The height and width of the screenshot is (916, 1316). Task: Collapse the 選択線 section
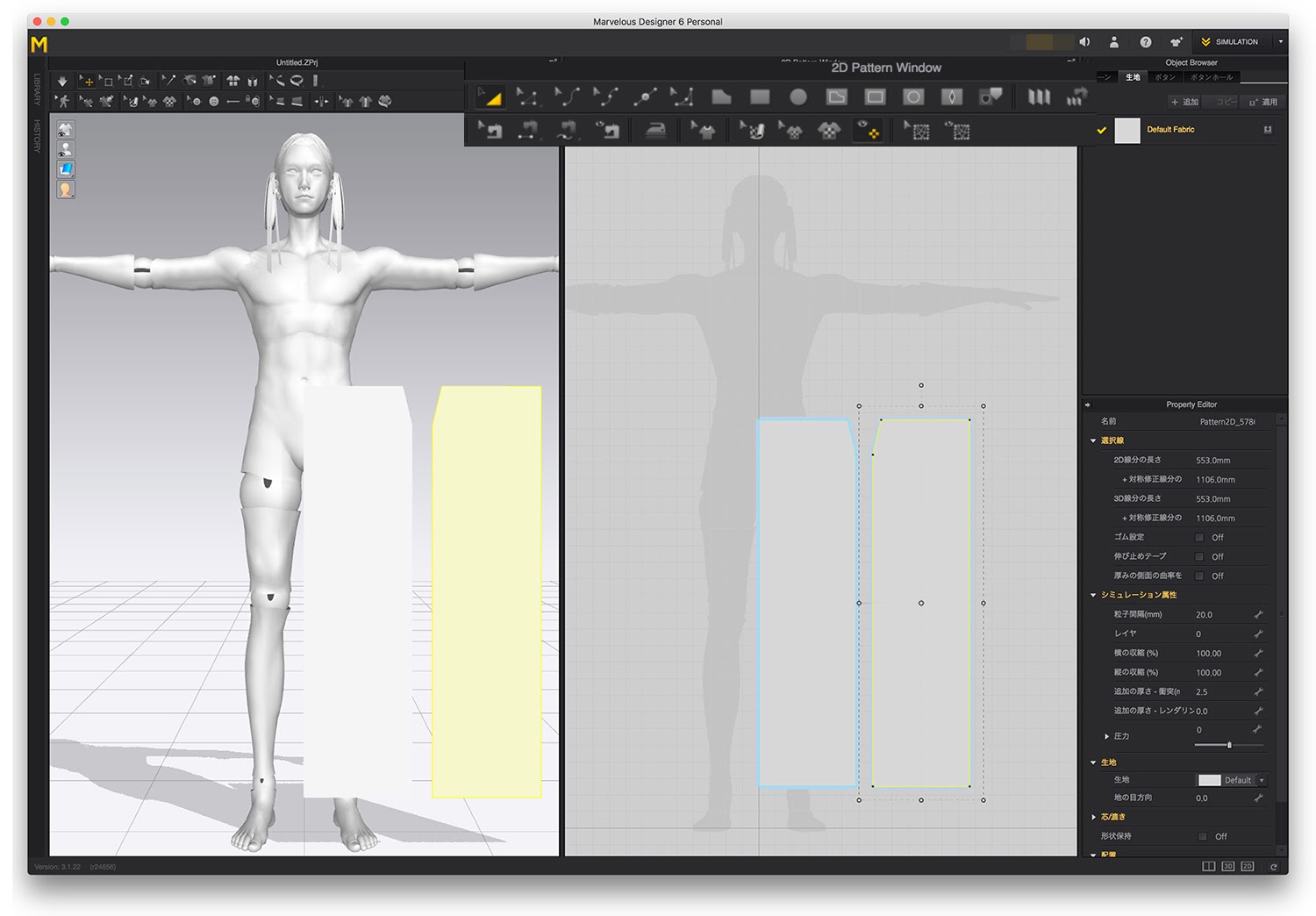[1093, 440]
